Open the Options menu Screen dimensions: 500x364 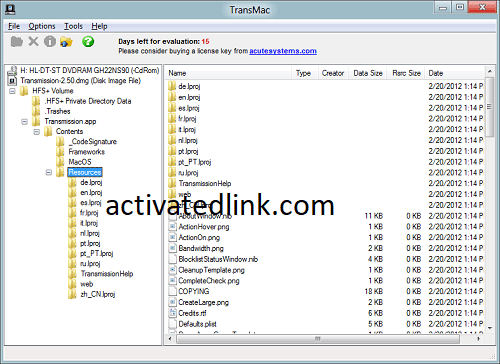tap(42, 26)
